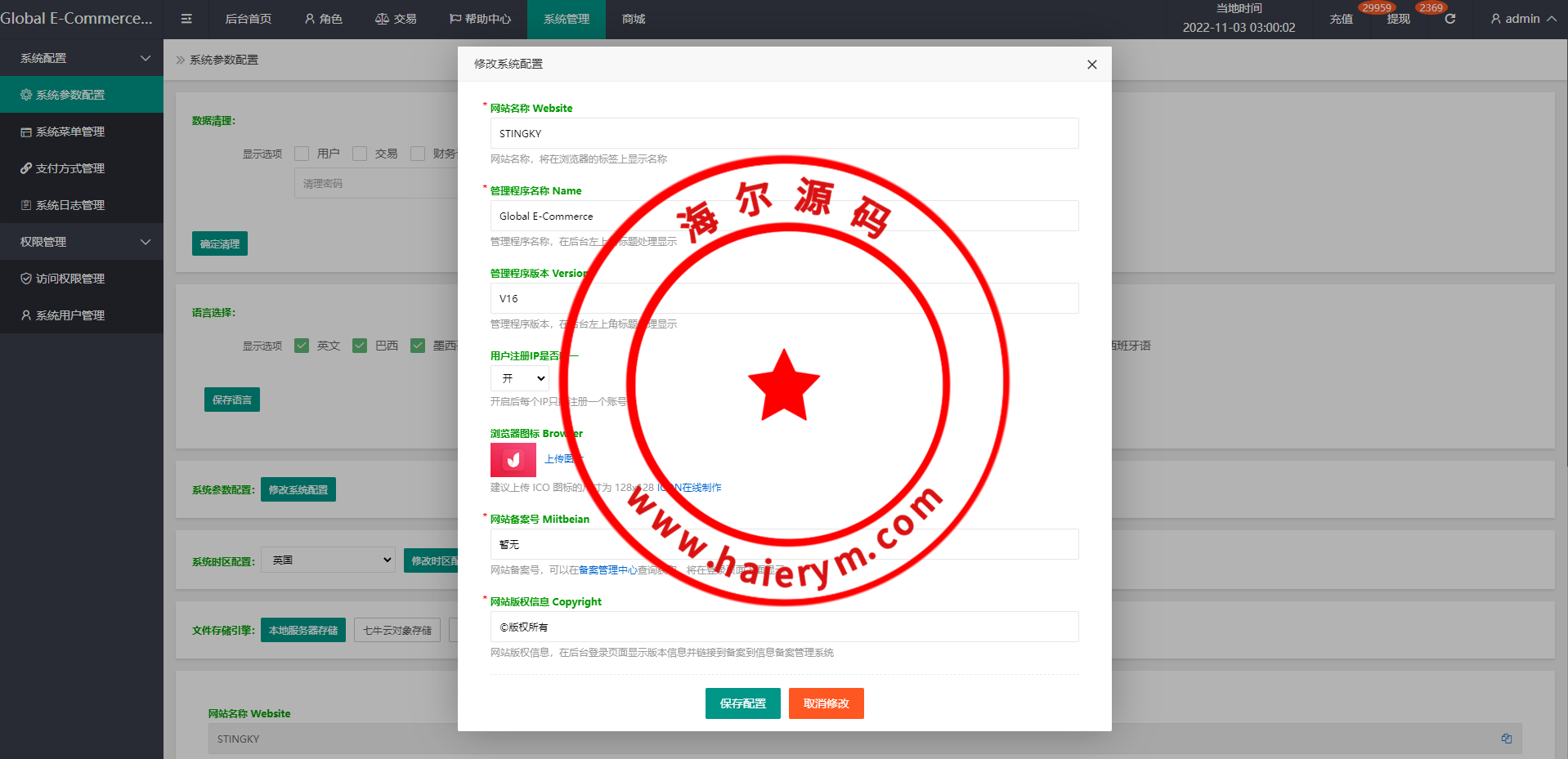The image size is (1568, 759).
Task: Uncheck the 英文 language checkbox
Action: 302,346
